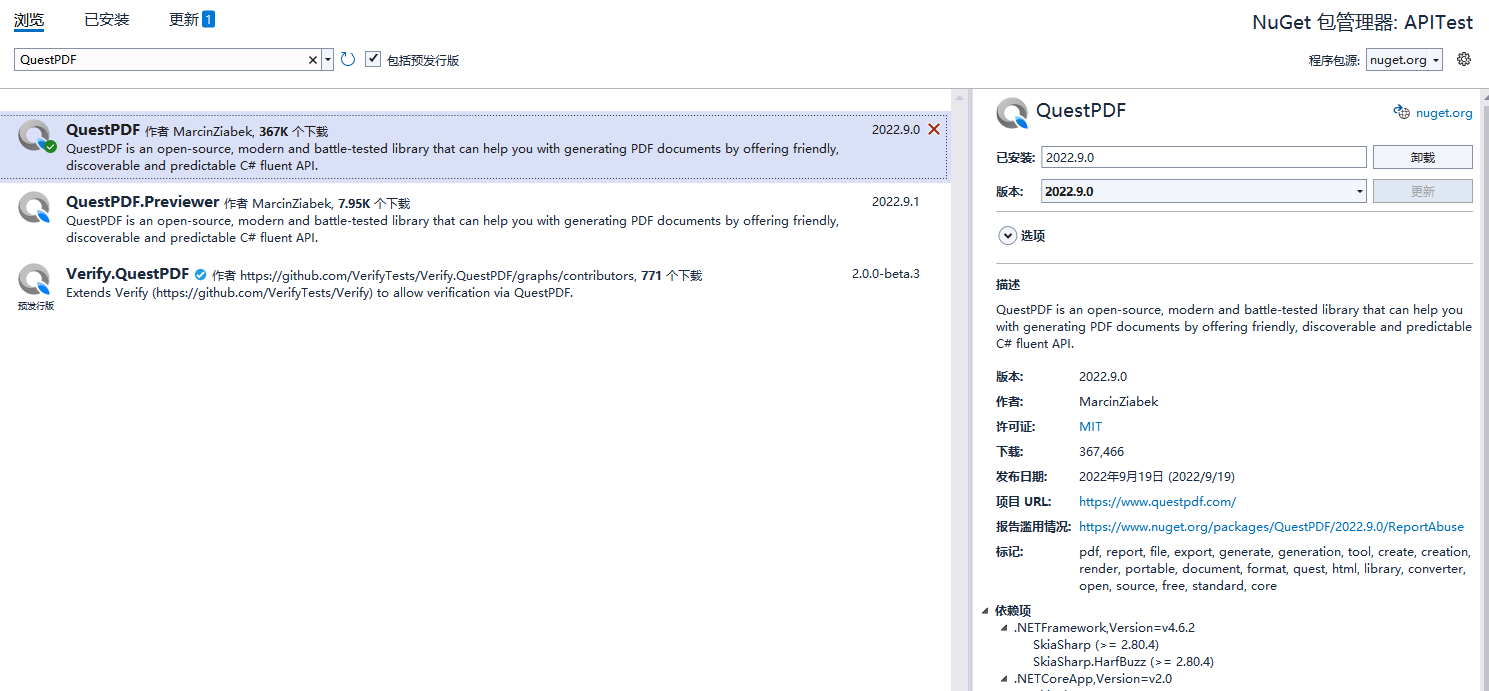1489x691 pixels.
Task: Open the ReportAbuse nuget.org link
Action: point(1271,527)
